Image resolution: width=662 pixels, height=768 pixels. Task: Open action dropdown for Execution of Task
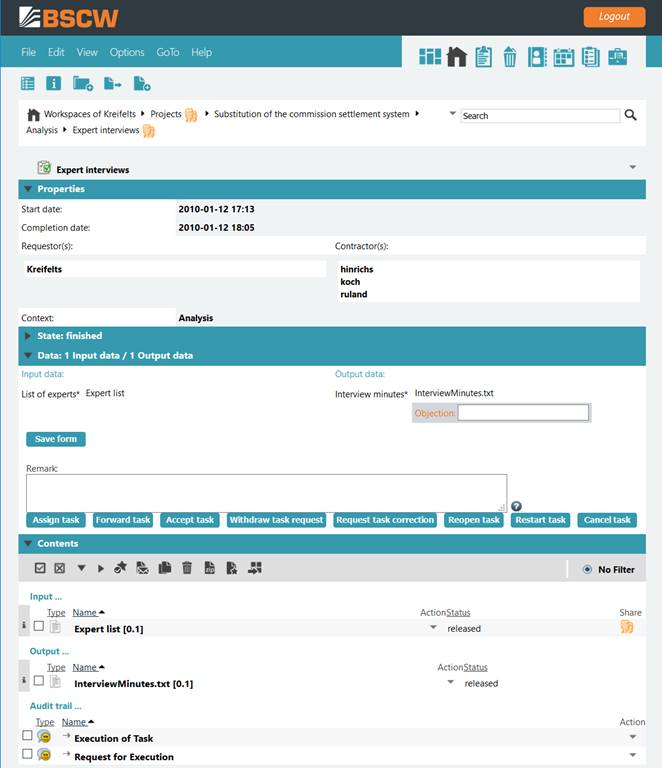pyautogui.click(x=633, y=737)
